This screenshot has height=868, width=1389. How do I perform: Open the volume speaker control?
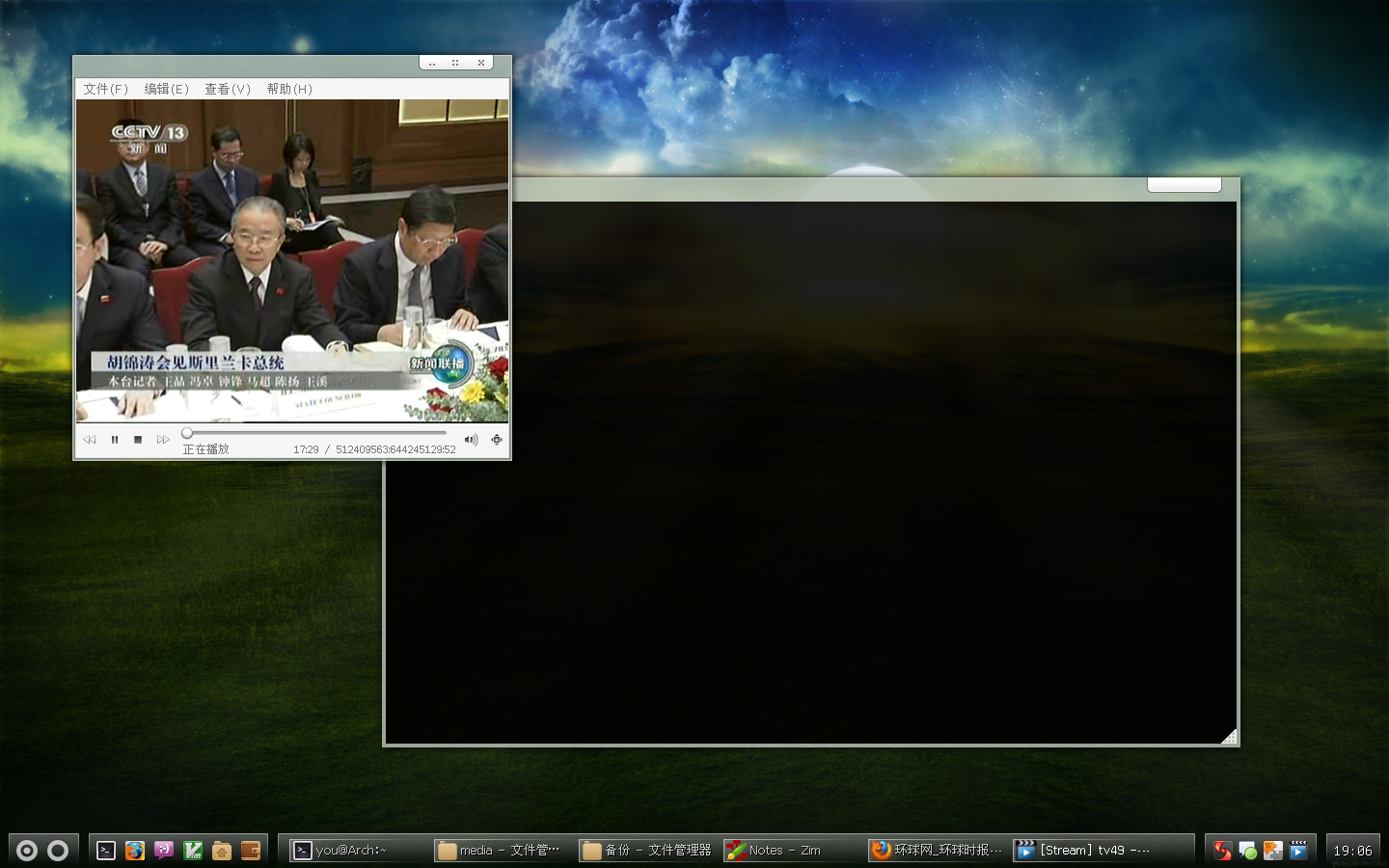pyautogui.click(x=471, y=440)
